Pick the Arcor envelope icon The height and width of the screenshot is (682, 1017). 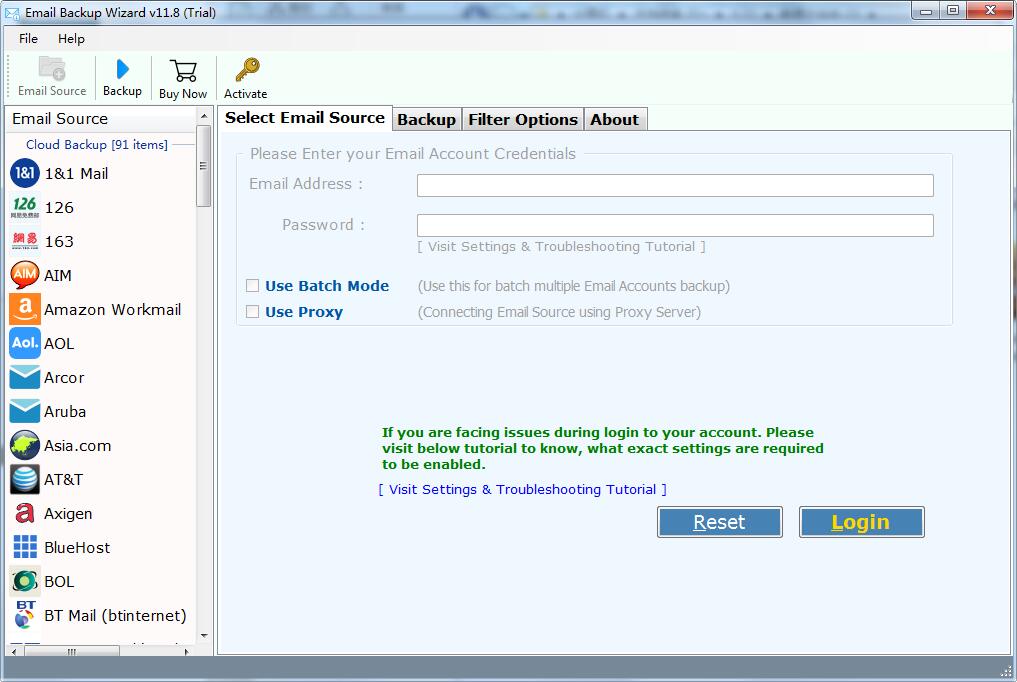tap(25, 377)
